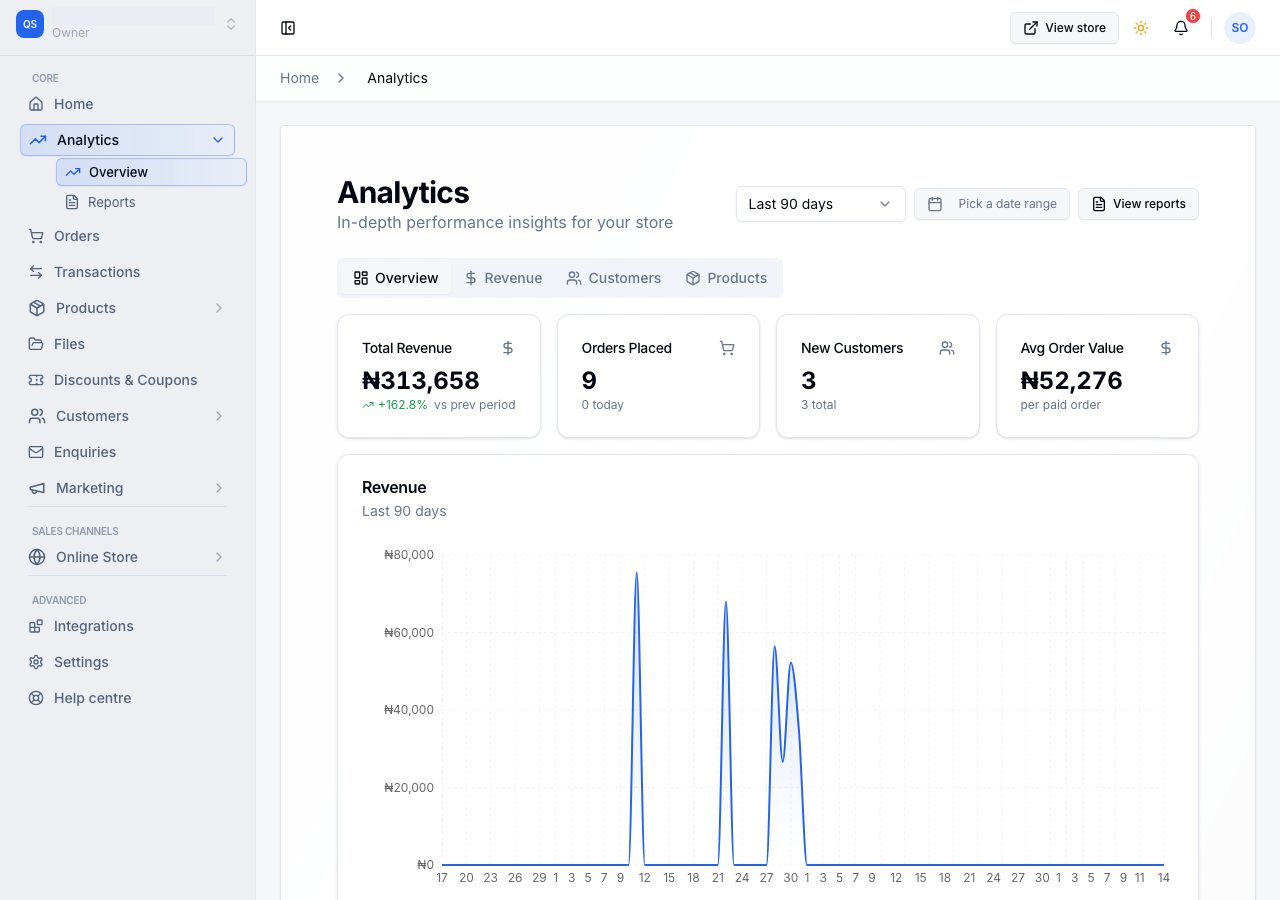Toggle the sidebar collapse icon
The image size is (1280, 900).
(x=288, y=28)
